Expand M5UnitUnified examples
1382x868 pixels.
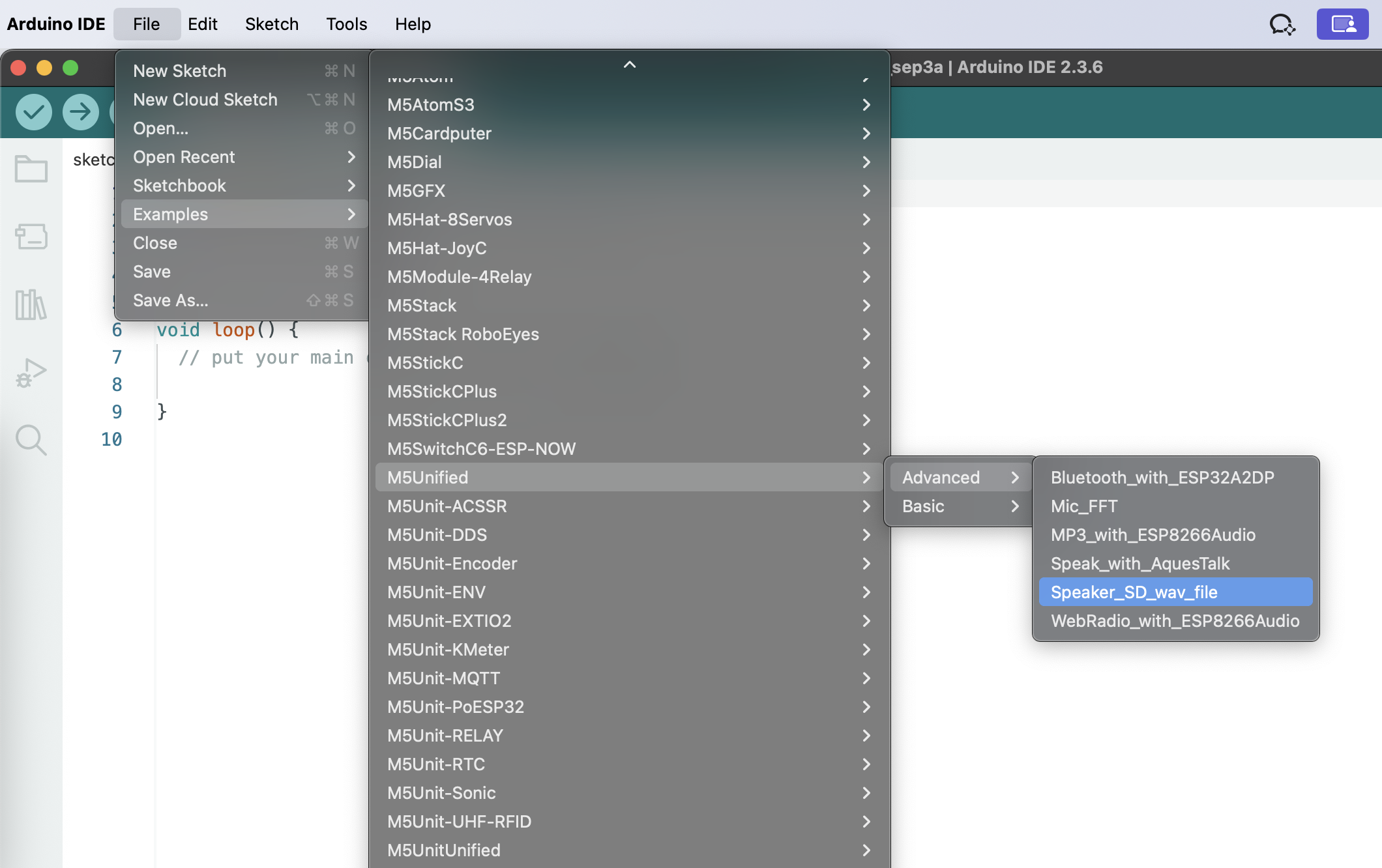click(630, 850)
